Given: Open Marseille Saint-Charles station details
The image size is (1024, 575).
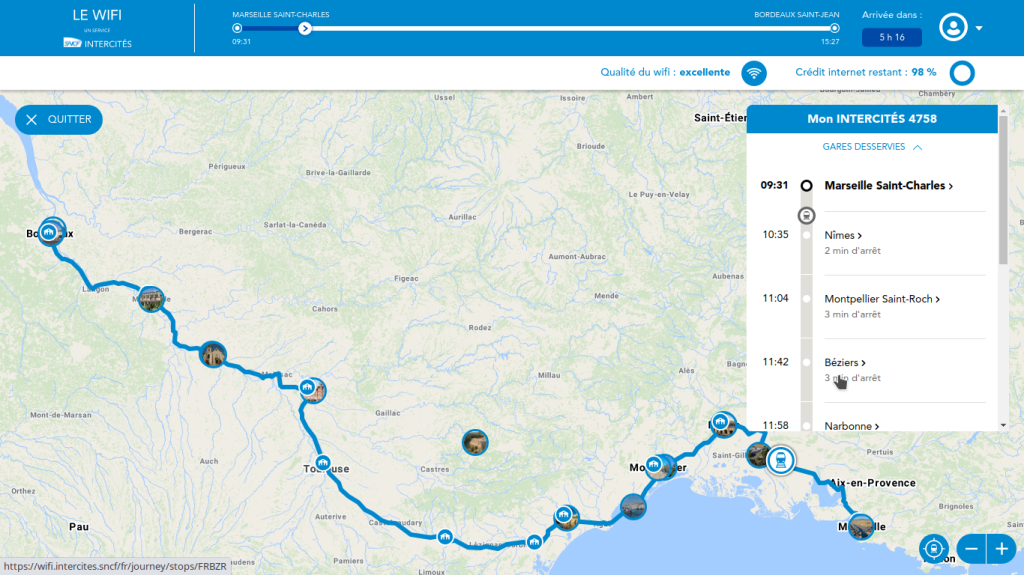Looking at the screenshot, I should click(888, 186).
